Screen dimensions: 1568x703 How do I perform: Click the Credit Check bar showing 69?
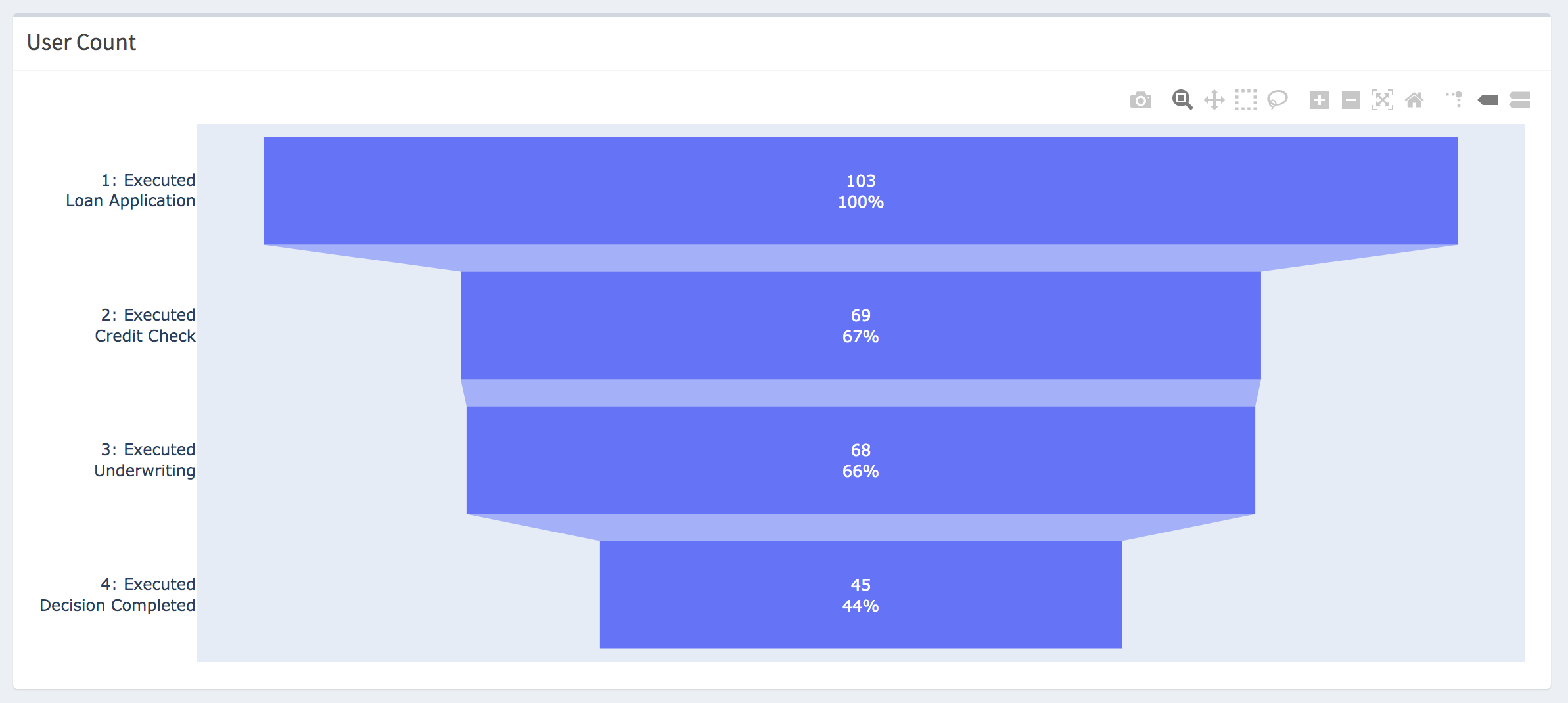(861, 325)
